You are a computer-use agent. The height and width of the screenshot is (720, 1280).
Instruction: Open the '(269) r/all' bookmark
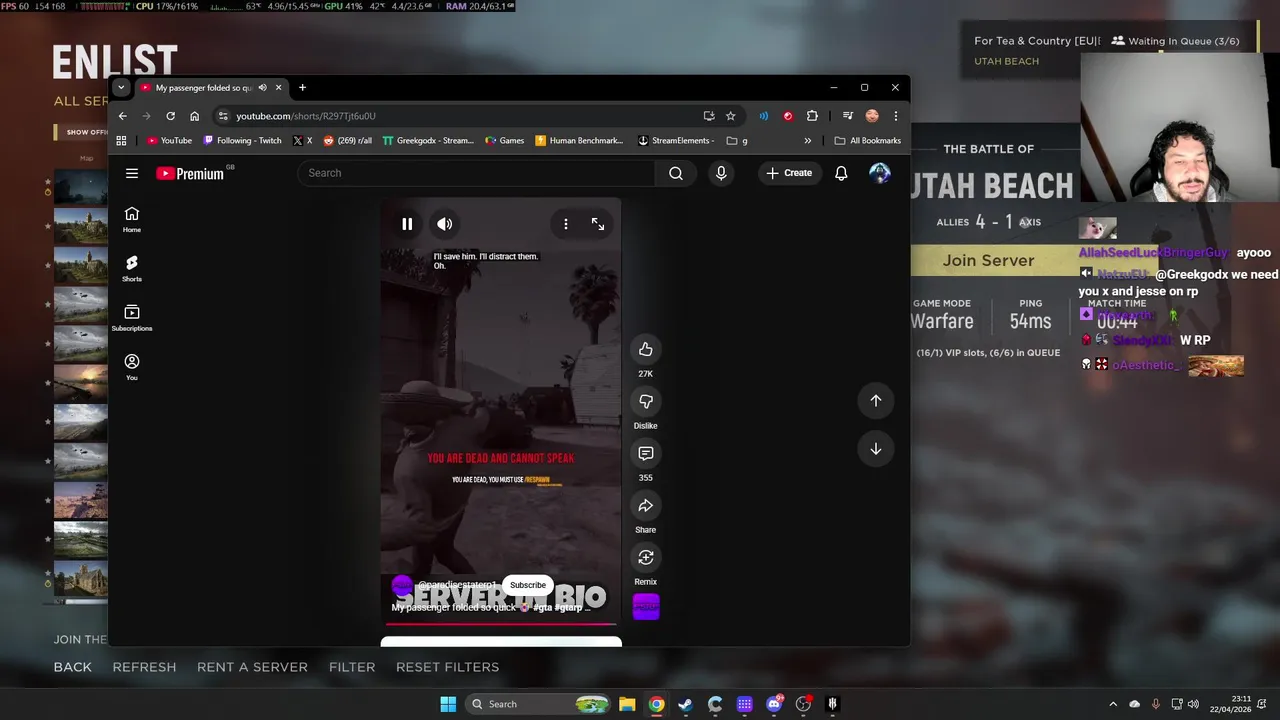[x=348, y=141]
